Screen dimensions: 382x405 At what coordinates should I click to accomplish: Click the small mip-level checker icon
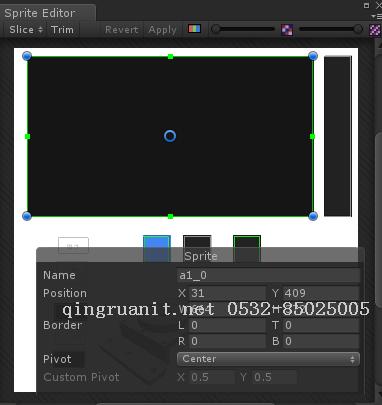pos(287,30)
